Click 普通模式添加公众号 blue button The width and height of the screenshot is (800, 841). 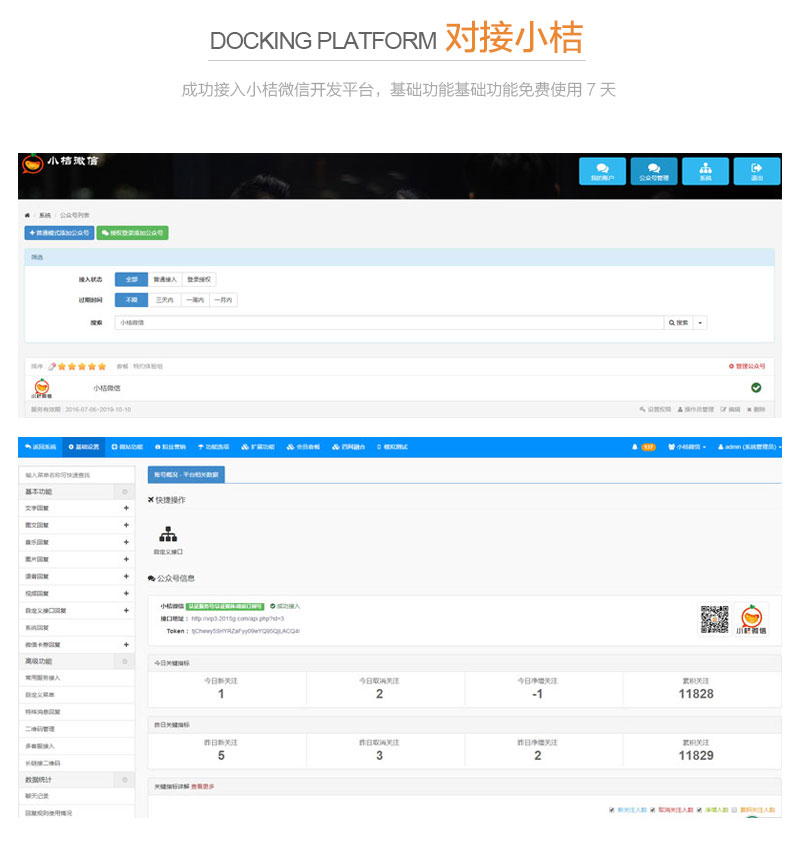(x=59, y=233)
